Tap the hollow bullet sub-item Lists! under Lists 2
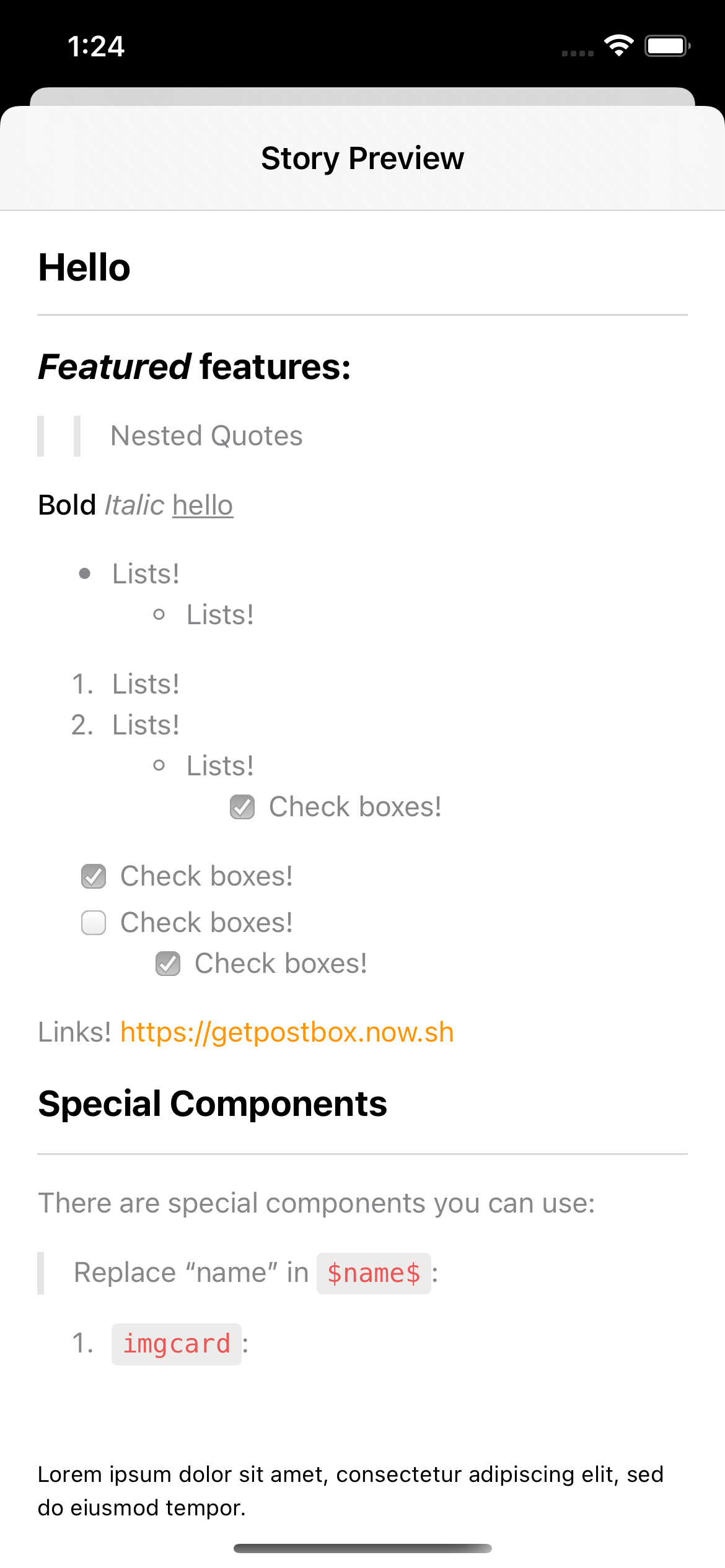 (x=220, y=766)
